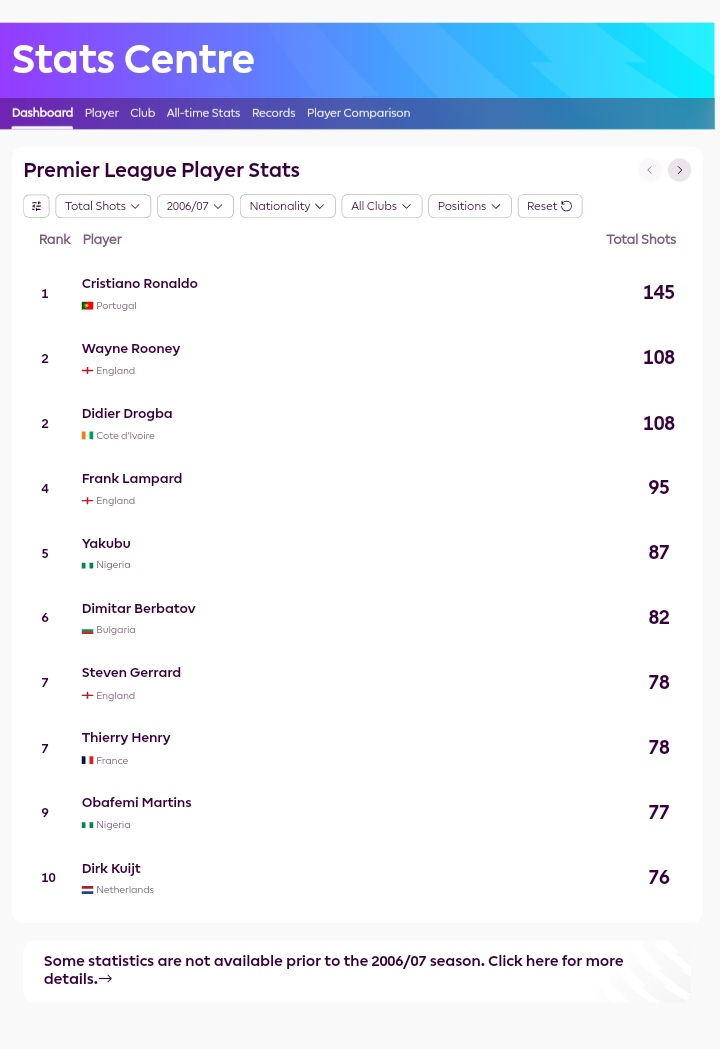Open Obafemi Martins player row
This screenshot has width=720, height=1049.
(357, 812)
